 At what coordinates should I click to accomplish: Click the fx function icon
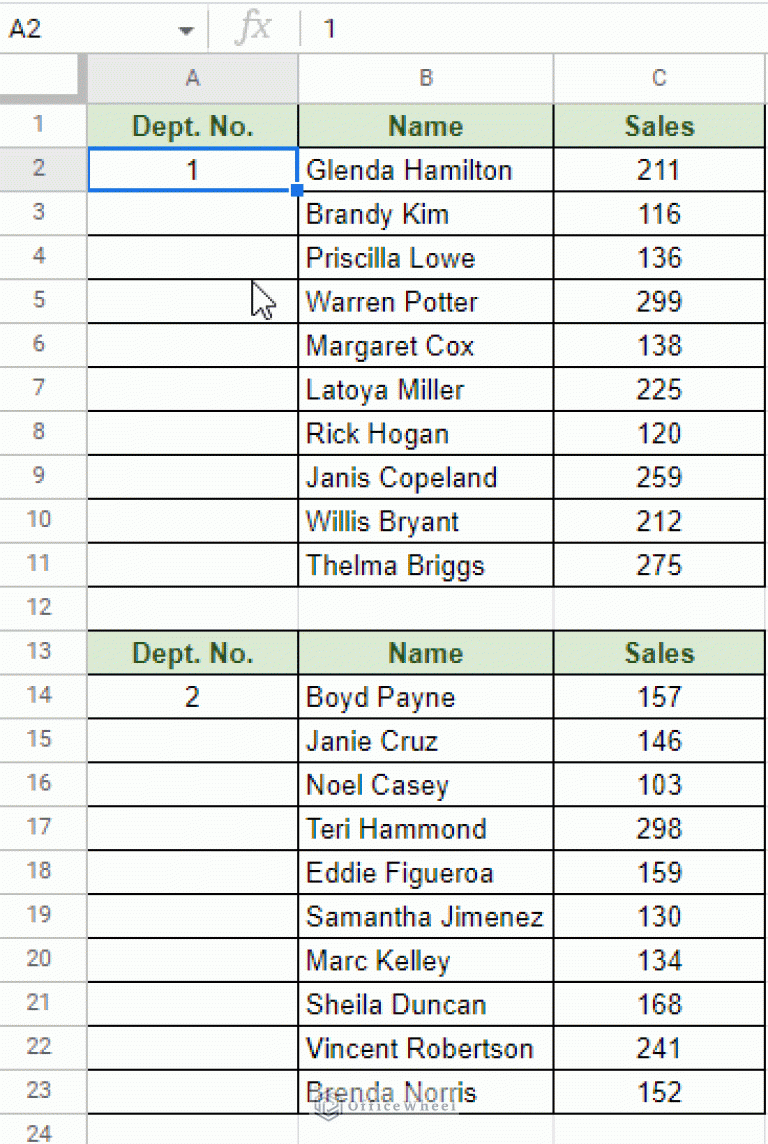pos(253,29)
